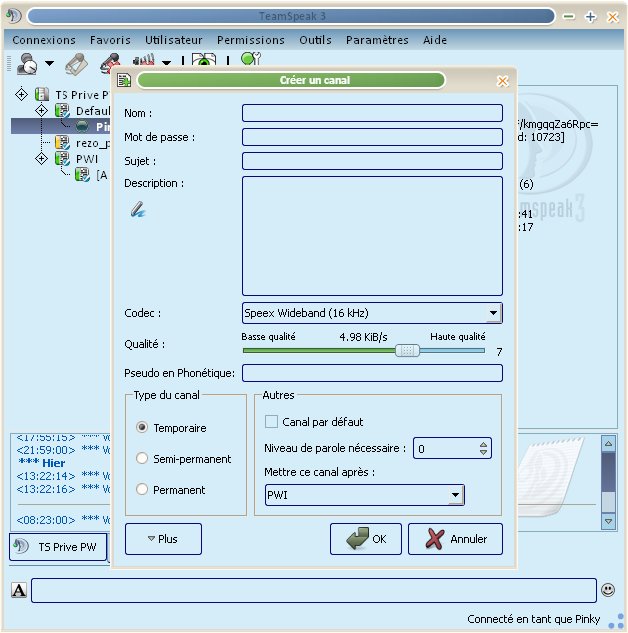Viewport: 628px width, 633px height.
Task: Open the emoticon smiley picker
Action: coord(608,591)
